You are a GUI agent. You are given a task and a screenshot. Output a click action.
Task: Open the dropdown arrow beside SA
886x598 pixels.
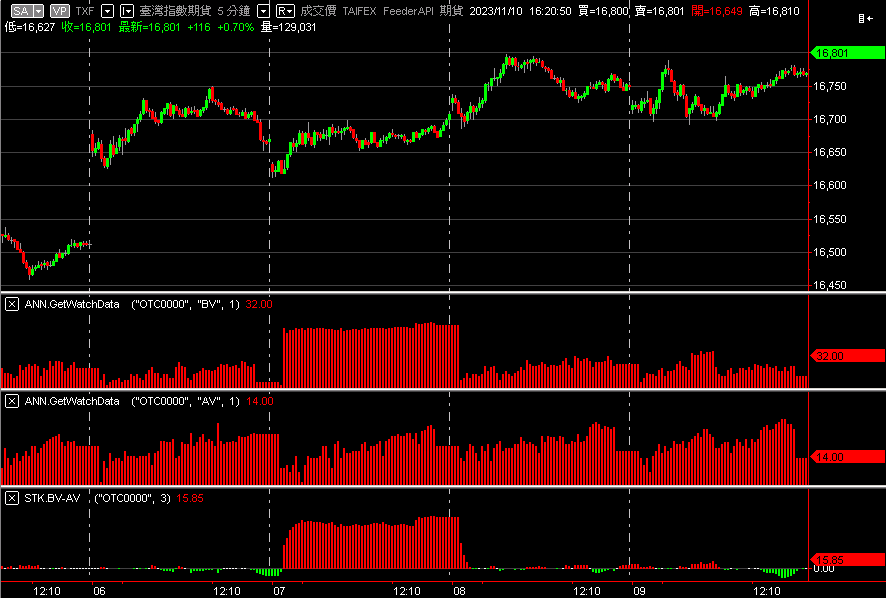point(38,11)
